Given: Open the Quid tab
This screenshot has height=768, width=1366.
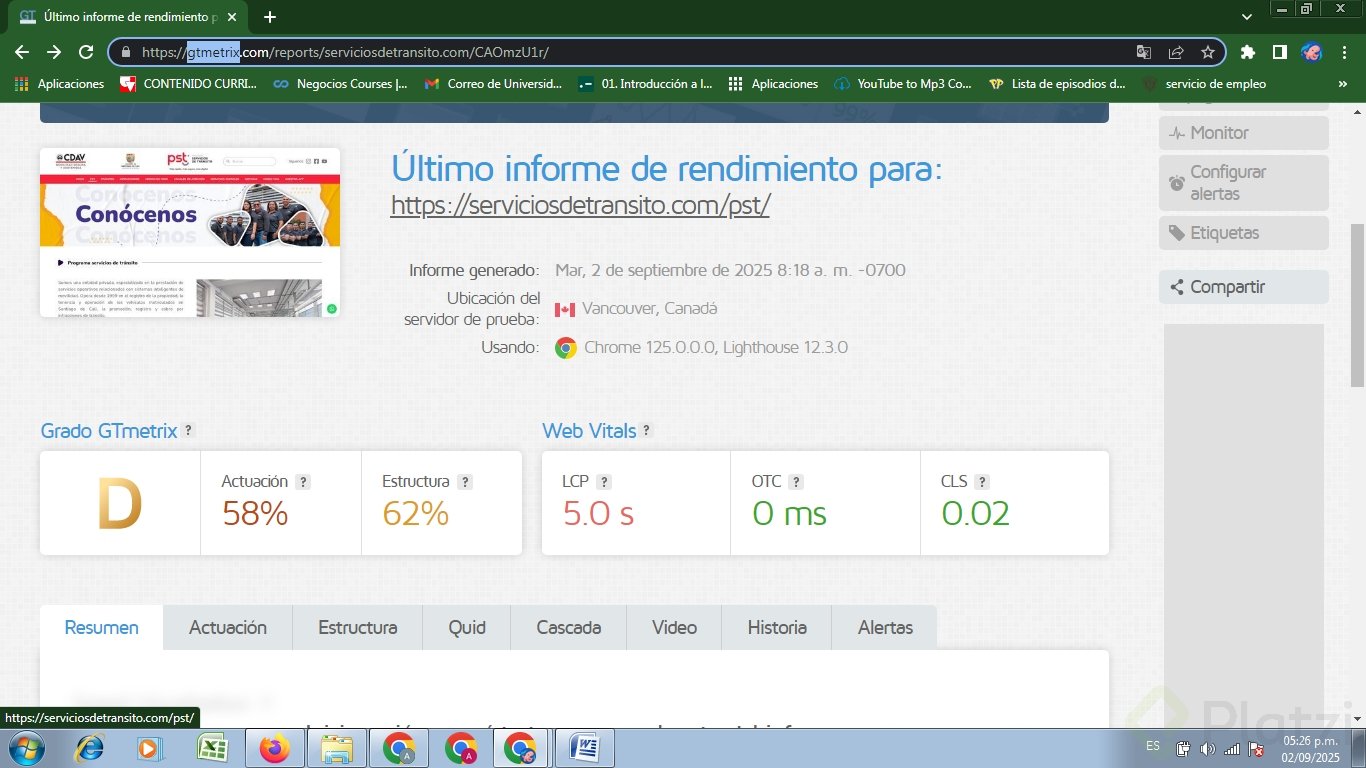Looking at the screenshot, I should (467, 628).
